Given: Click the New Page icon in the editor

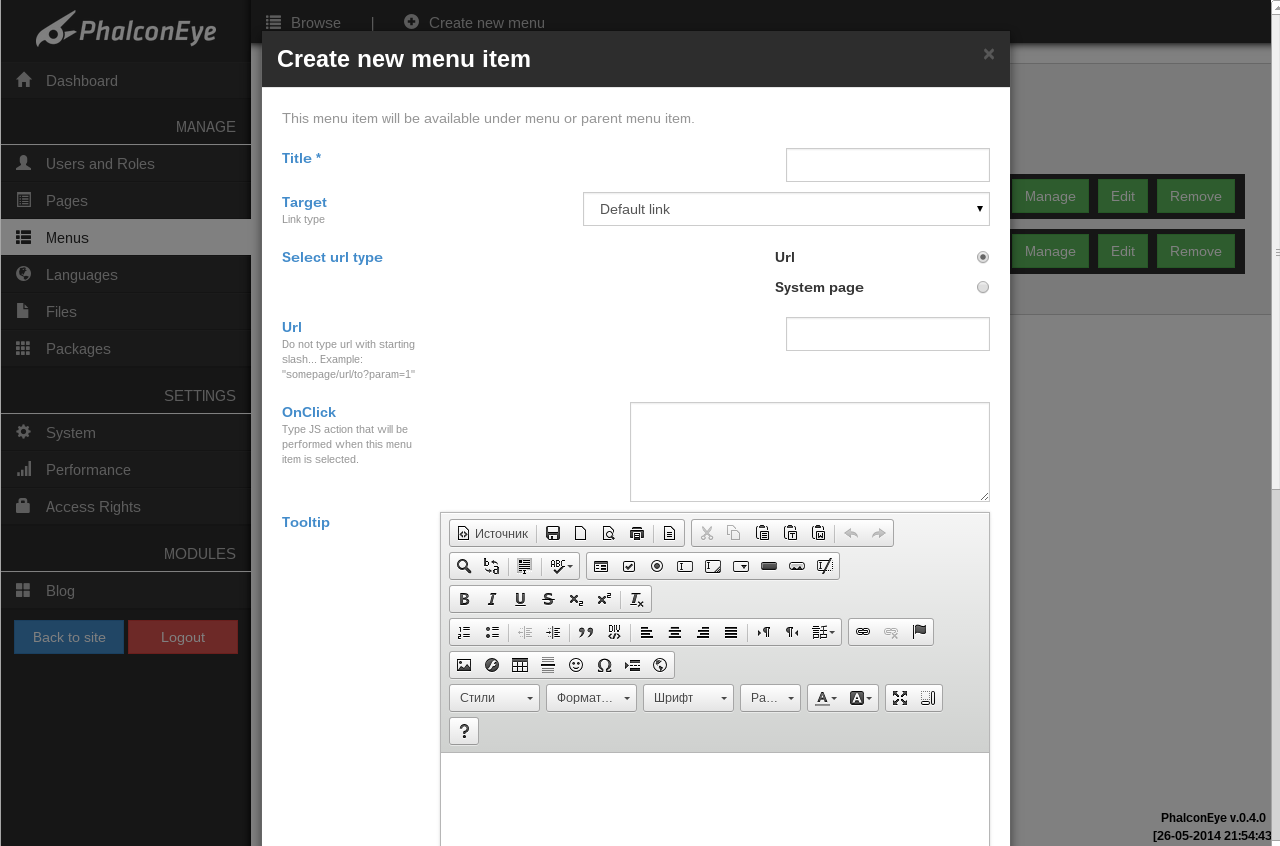Looking at the screenshot, I should tap(581, 533).
